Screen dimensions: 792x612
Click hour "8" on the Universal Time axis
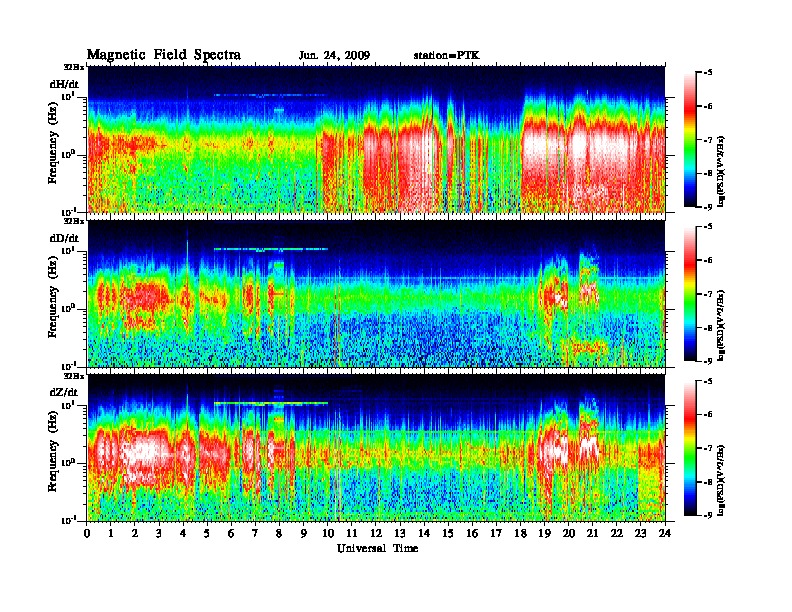[x=279, y=533]
